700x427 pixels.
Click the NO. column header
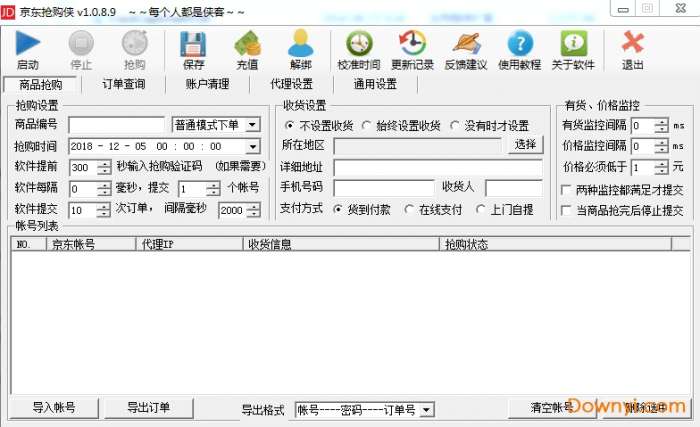[29, 244]
